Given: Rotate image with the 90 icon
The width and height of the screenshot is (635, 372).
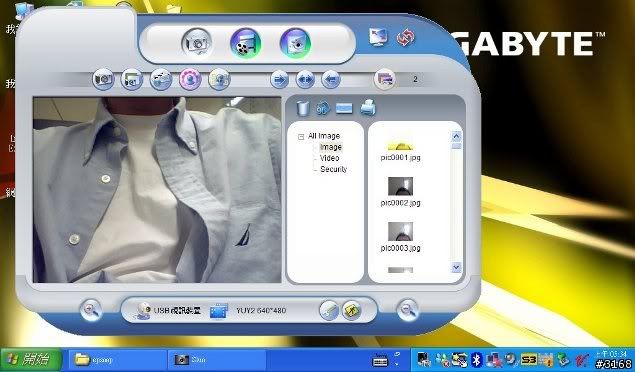Looking at the screenshot, I should (323, 108).
